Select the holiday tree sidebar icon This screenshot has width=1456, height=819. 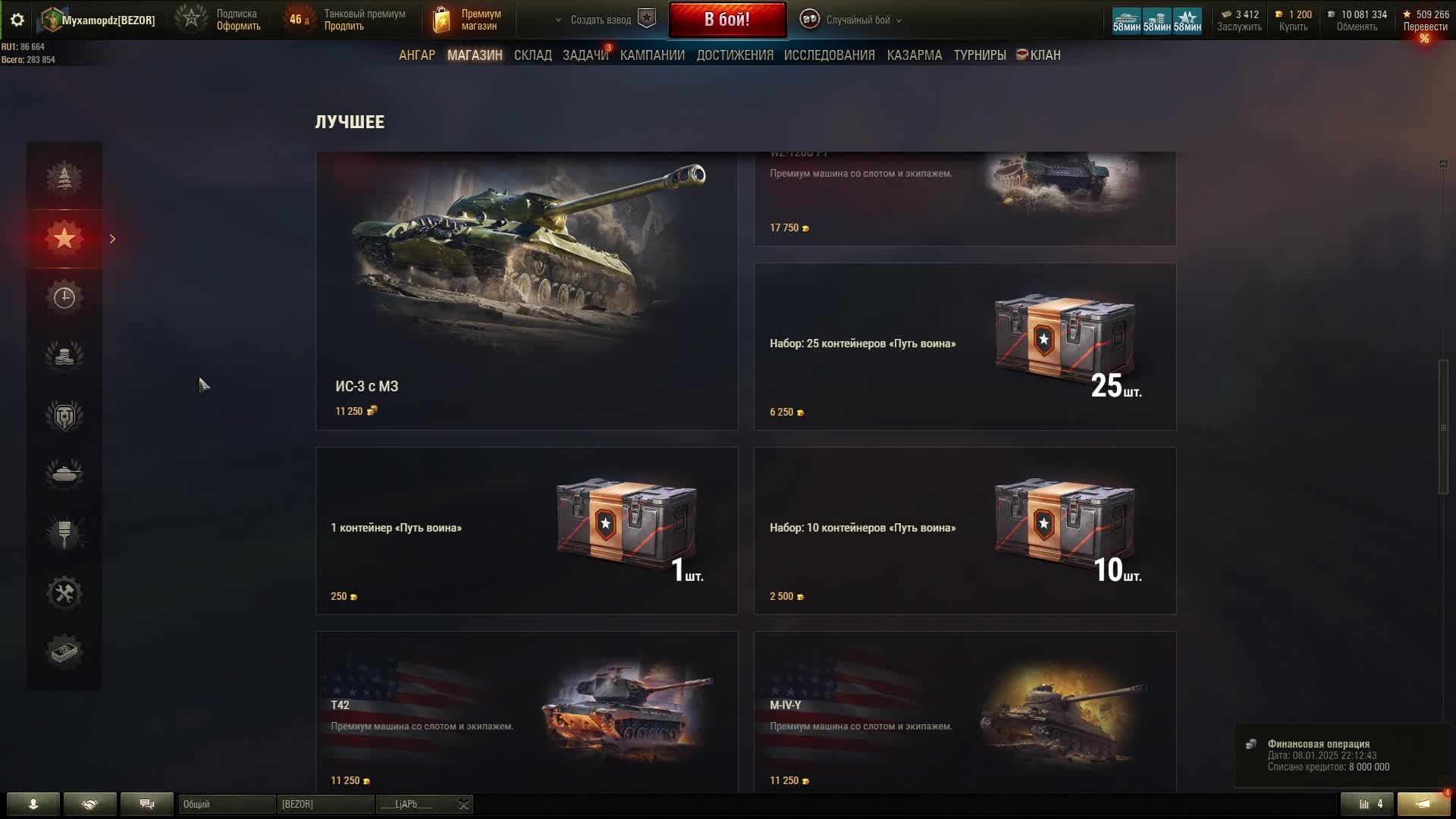[64, 178]
